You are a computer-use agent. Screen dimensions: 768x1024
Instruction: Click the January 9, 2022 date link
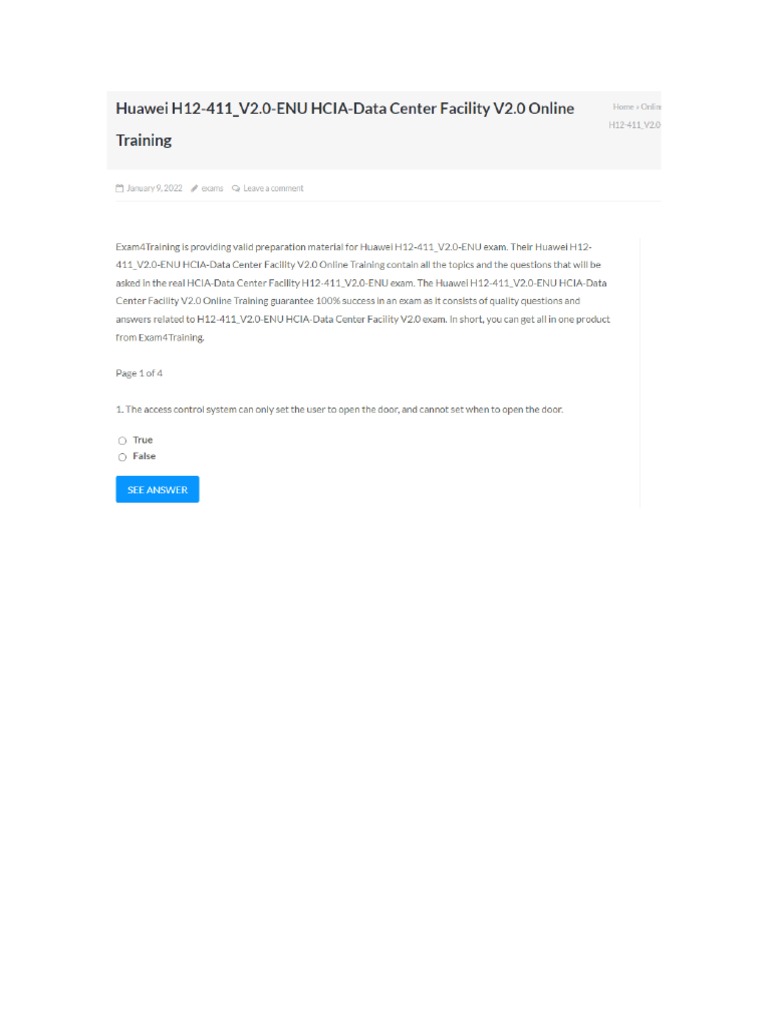(154, 188)
